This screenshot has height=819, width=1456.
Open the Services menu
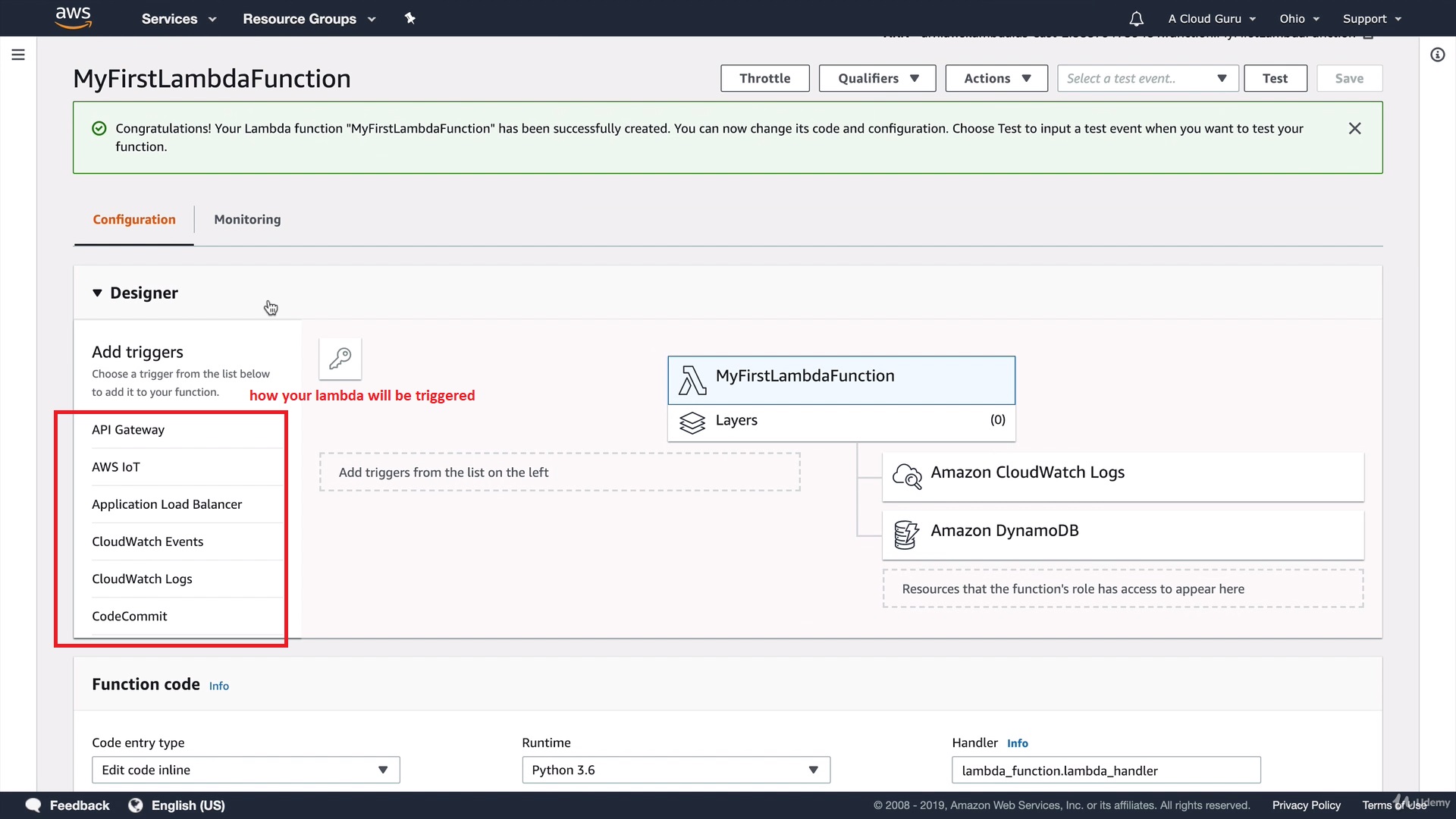point(178,19)
